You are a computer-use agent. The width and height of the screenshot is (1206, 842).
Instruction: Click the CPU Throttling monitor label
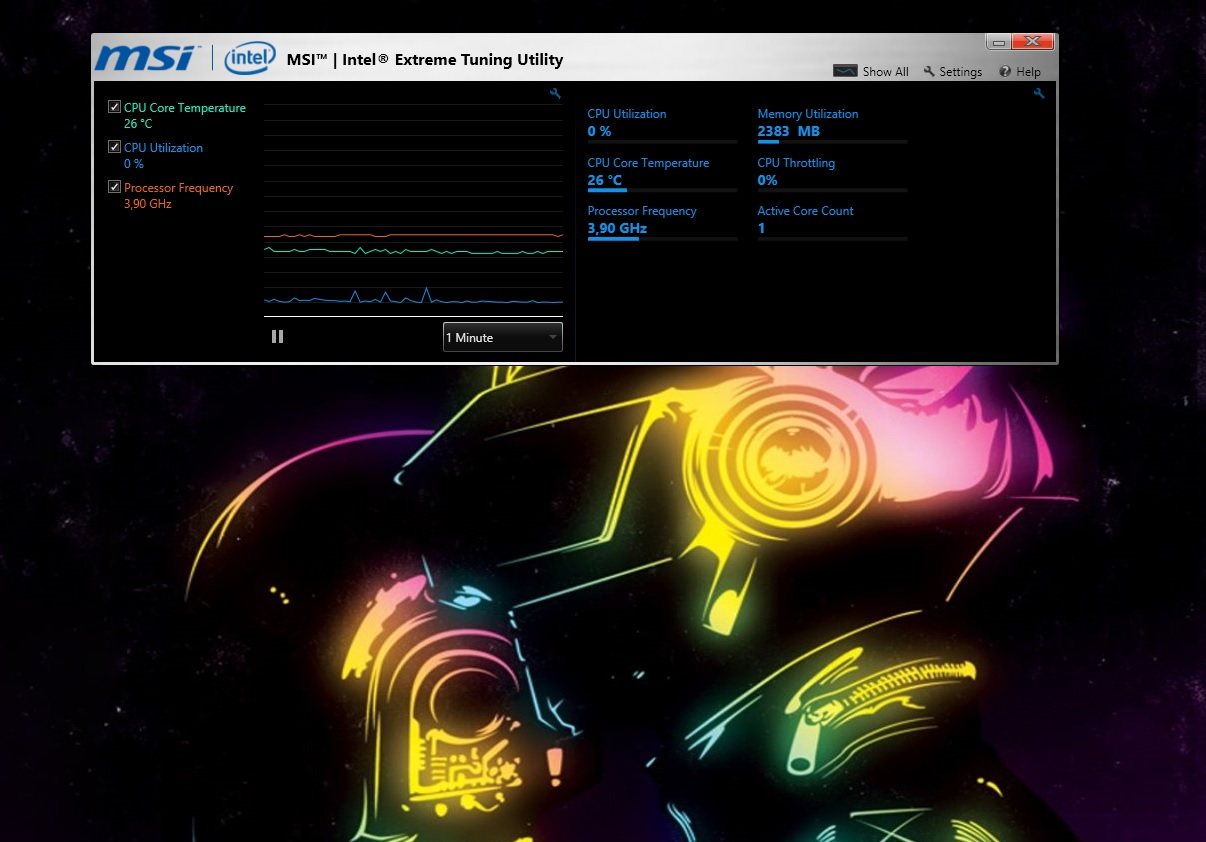coord(796,163)
